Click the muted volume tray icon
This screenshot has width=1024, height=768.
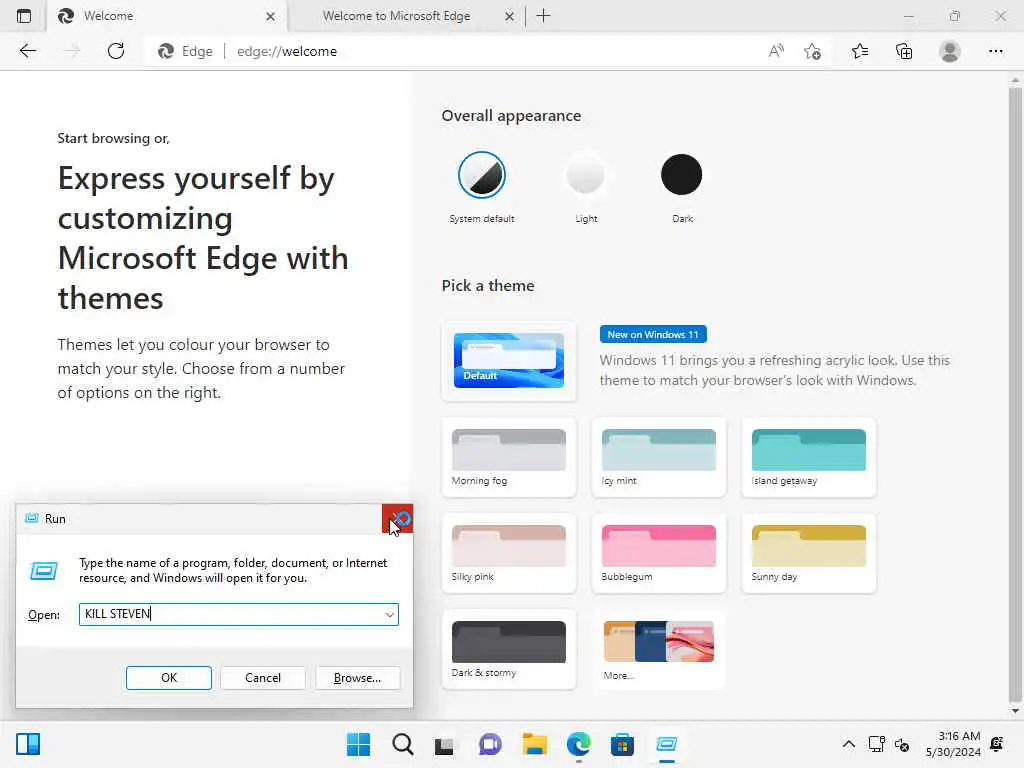click(x=902, y=744)
